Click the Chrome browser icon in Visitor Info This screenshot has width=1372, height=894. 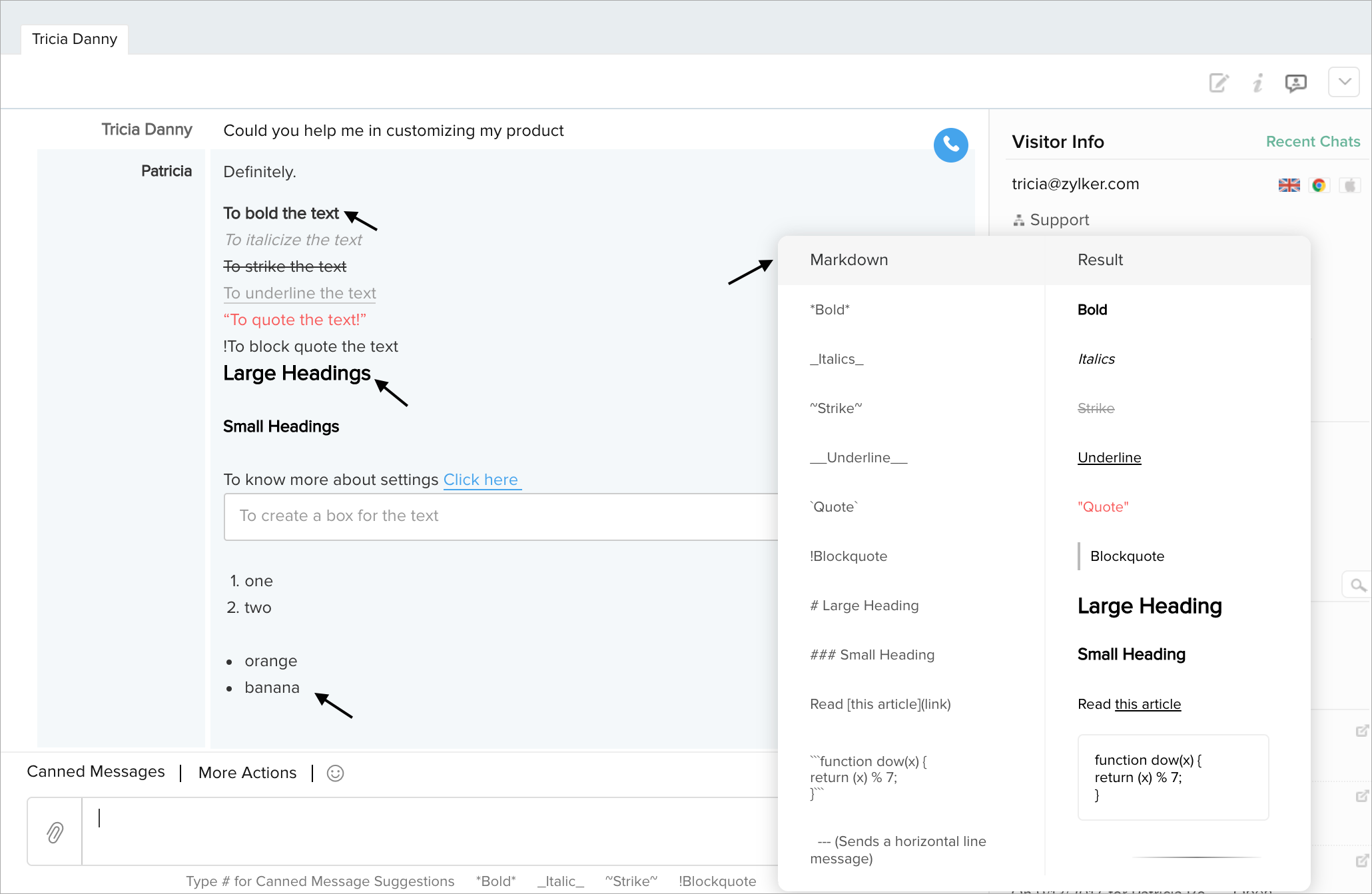(1319, 185)
